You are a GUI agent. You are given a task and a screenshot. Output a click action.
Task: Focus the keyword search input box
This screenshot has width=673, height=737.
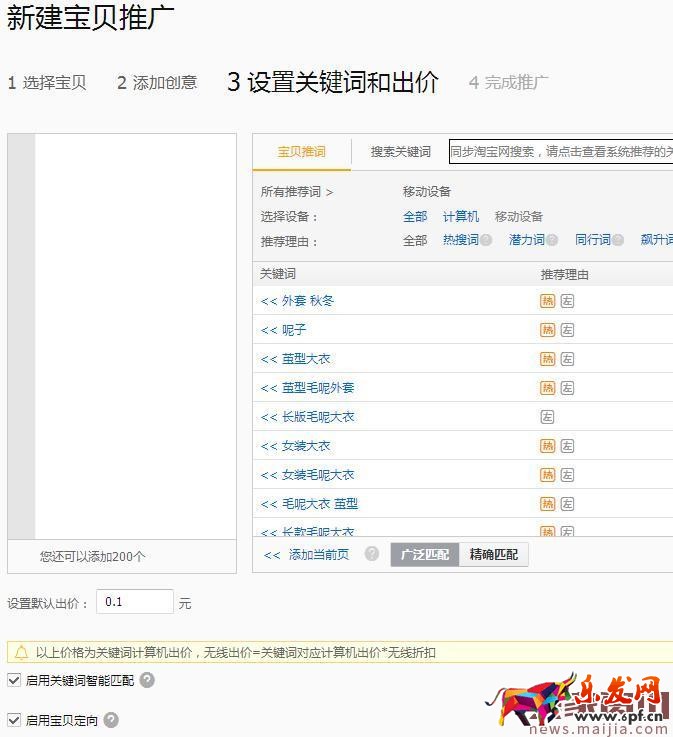(561, 152)
